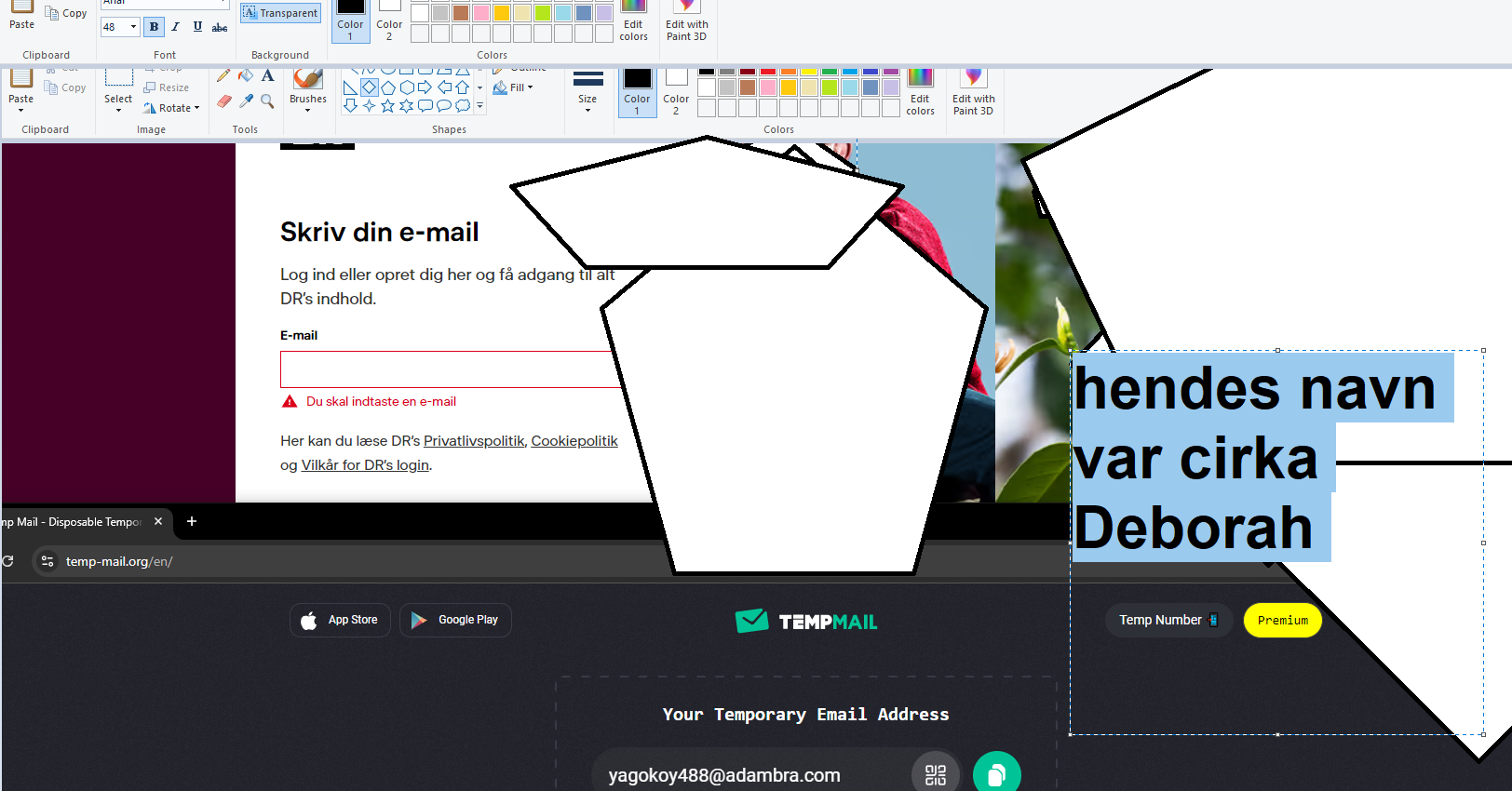Toggle Bold text formatting
Viewport: 1512px width, 791px height.
(x=154, y=27)
